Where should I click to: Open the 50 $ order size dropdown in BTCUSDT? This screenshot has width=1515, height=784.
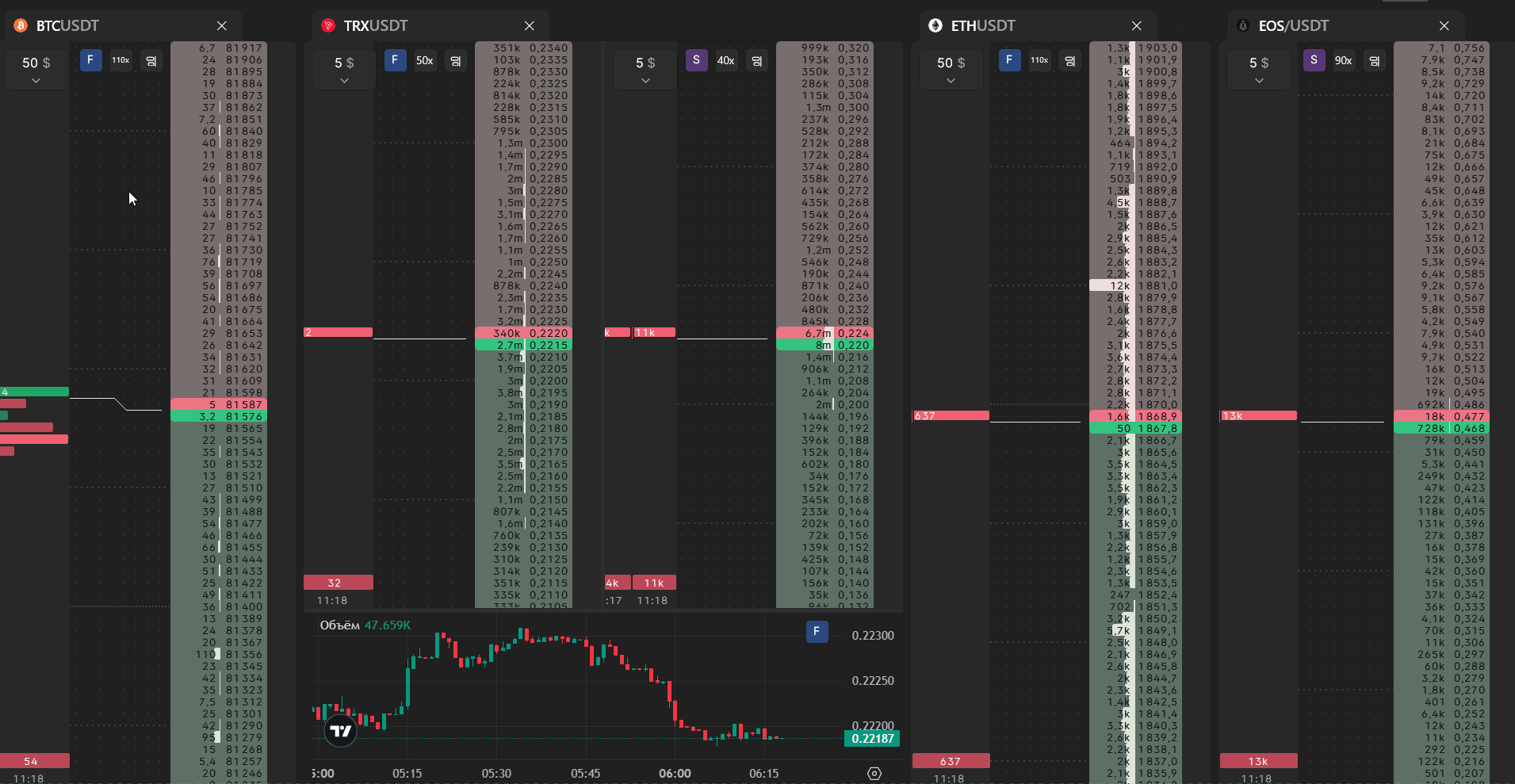pyautogui.click(x=36, y=70)
